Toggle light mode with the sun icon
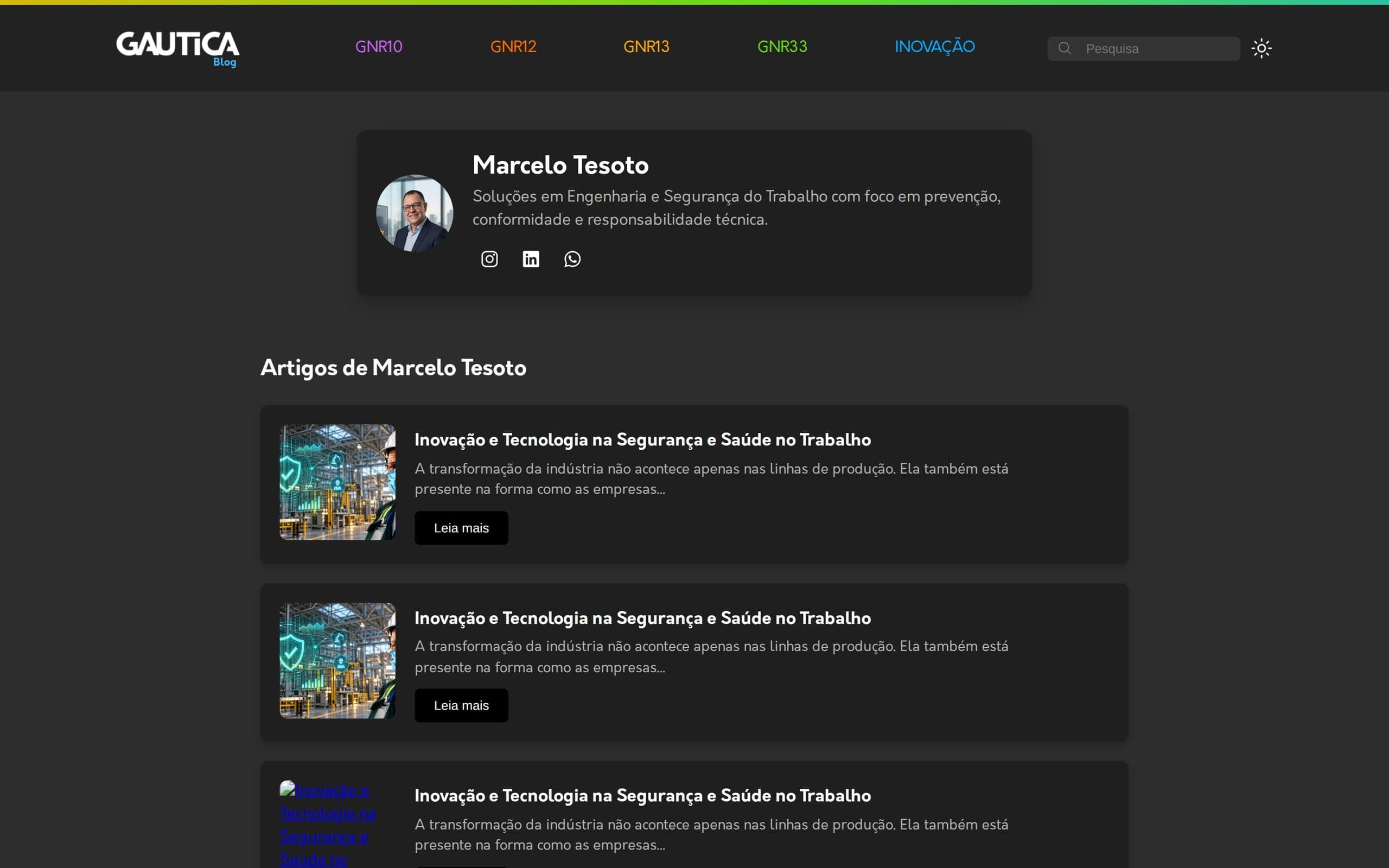The image size is (1389, 868). tap(1261, 48)
